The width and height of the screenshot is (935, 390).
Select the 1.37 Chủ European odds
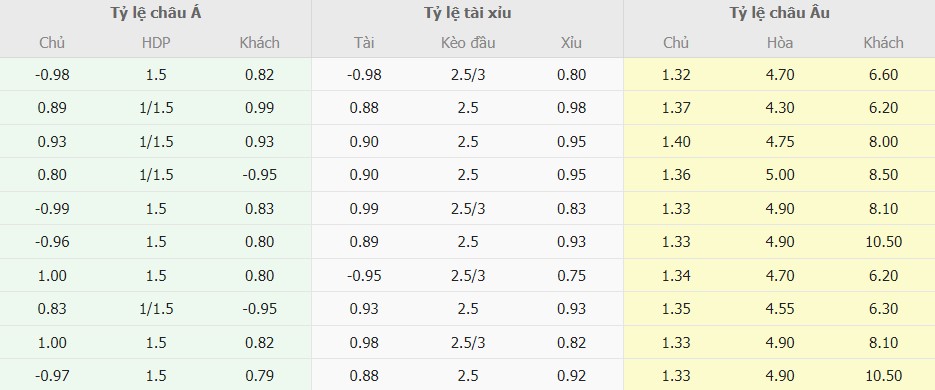coord(676,108)
